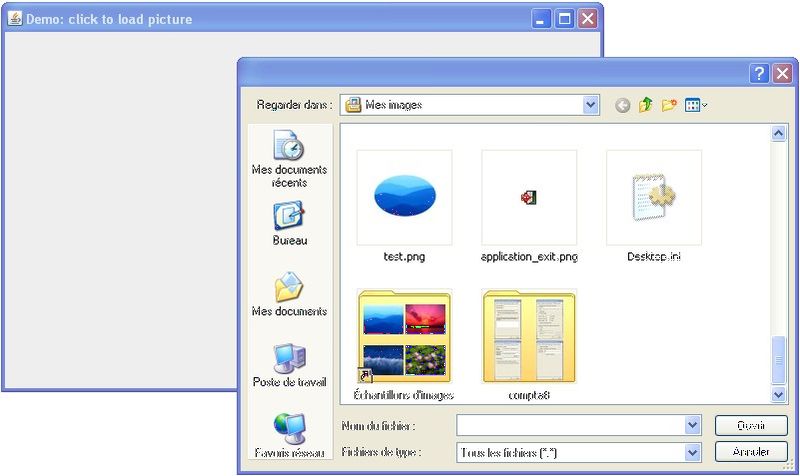Expand the Regarder dans dropdown
The height and width of the screenshot is (476, 800).
[x=591, y=105]
